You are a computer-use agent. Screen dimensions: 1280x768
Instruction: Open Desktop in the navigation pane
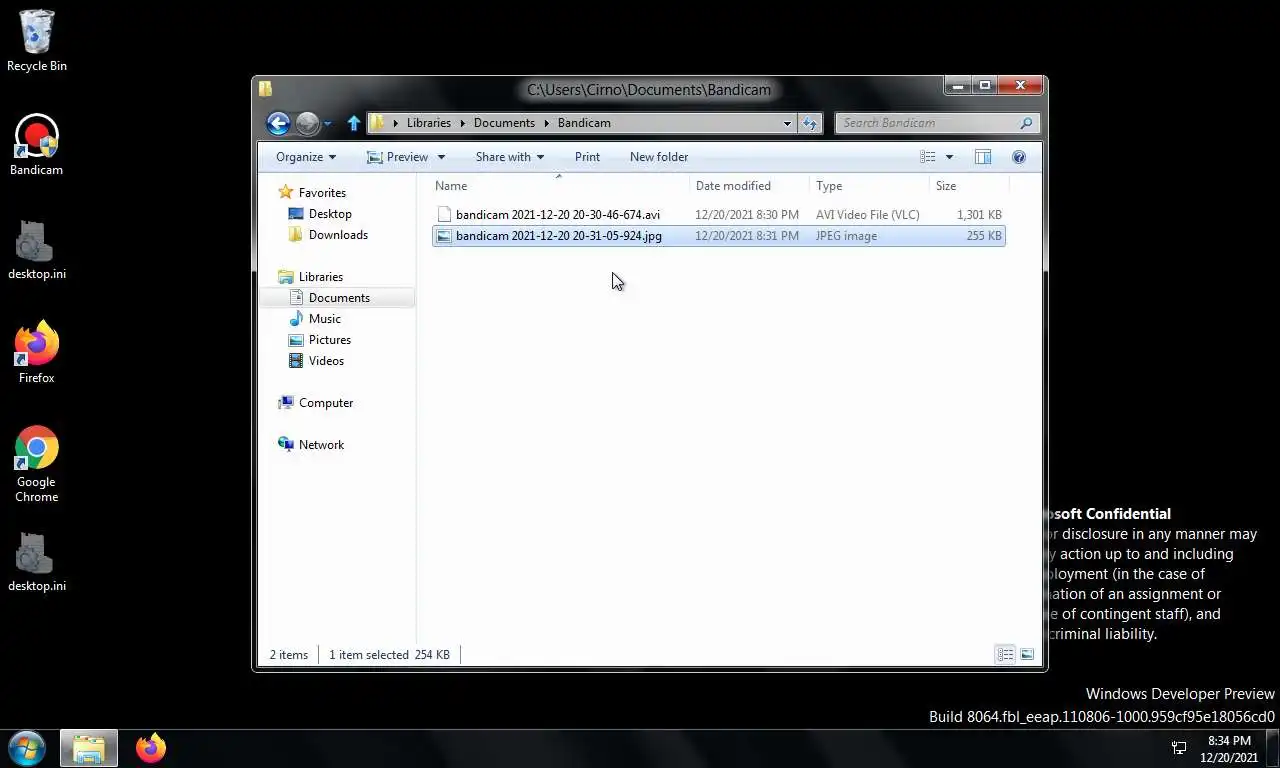coord(330,214)
